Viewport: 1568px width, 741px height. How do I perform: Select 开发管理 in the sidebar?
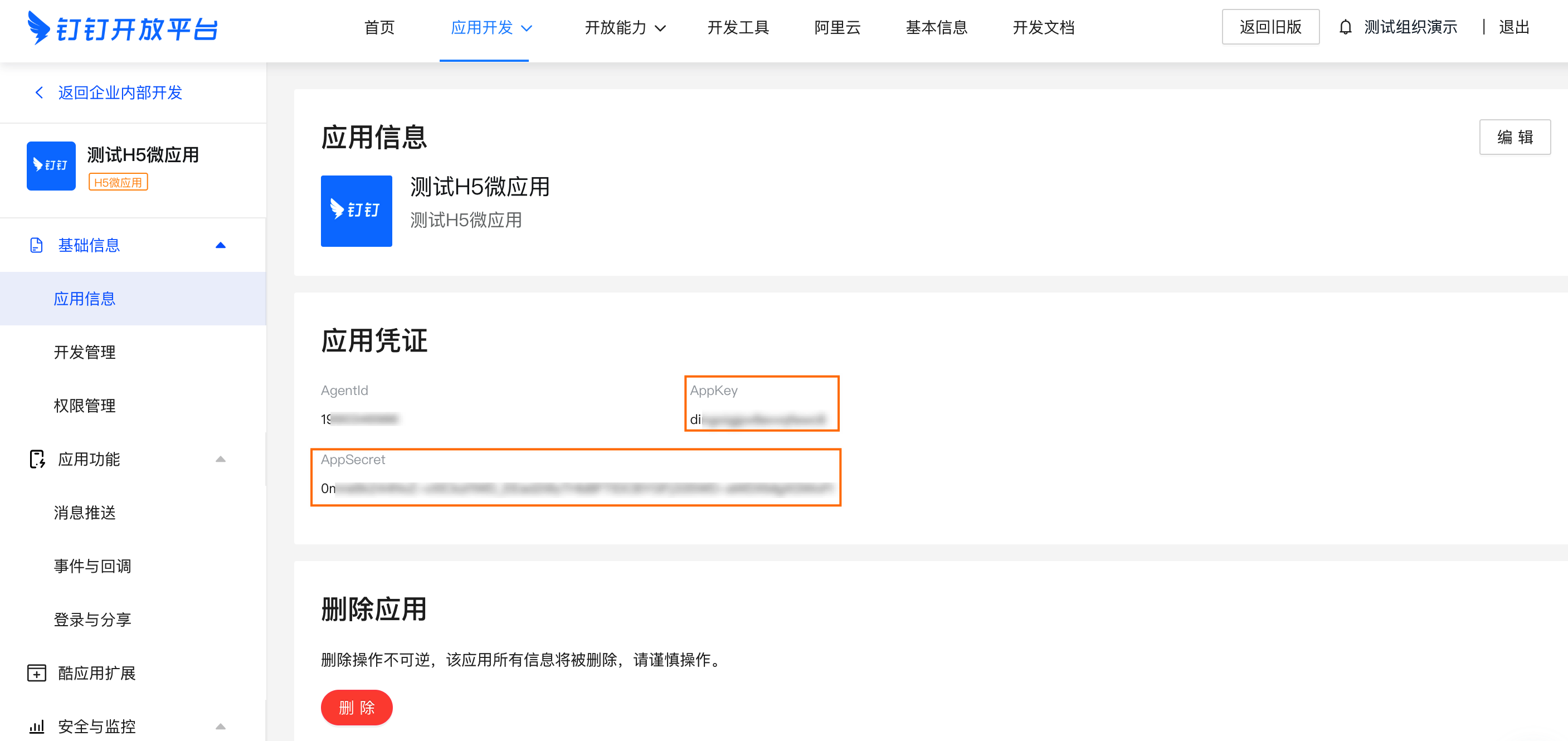(x=85, y=352)
